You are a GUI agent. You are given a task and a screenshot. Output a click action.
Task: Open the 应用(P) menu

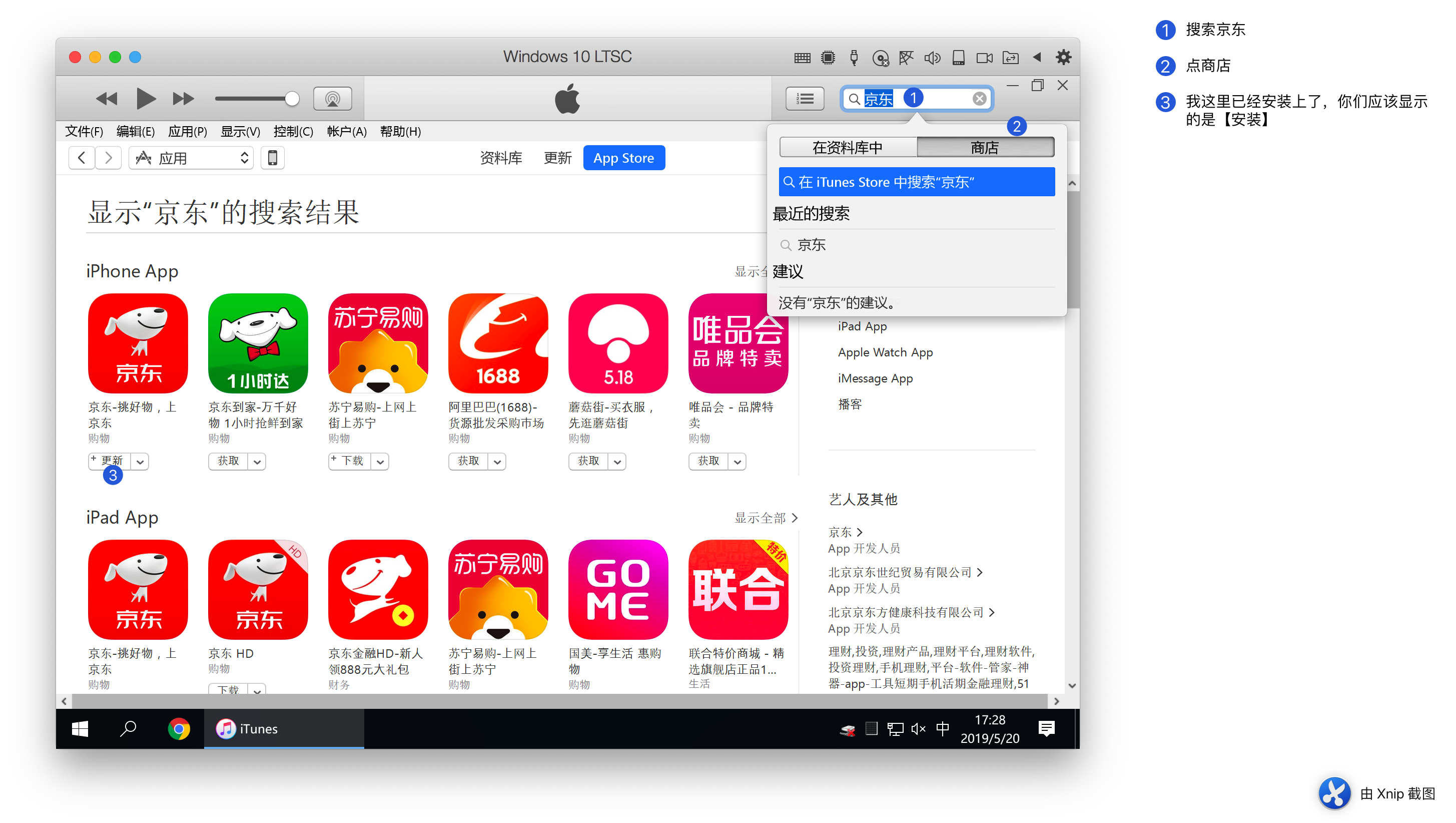[187, 131]
